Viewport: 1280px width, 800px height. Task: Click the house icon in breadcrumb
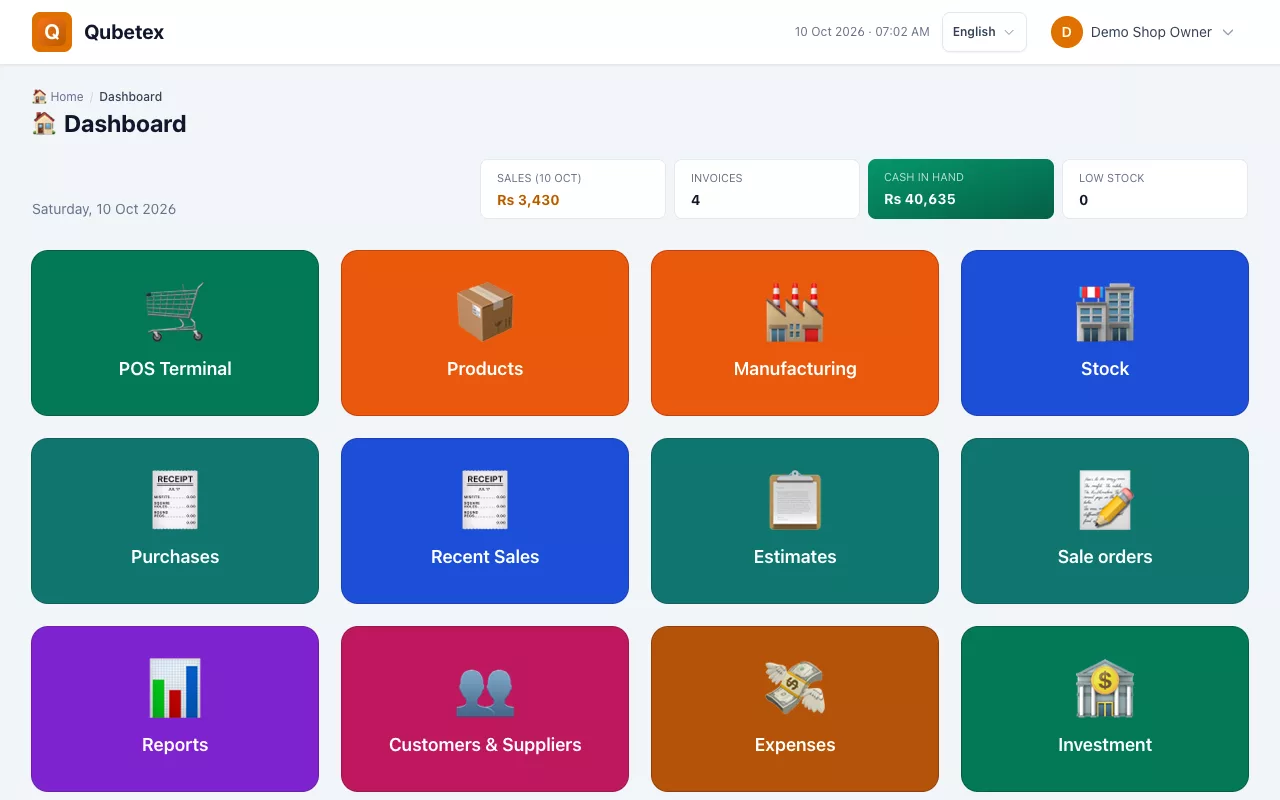click(39, 97)
